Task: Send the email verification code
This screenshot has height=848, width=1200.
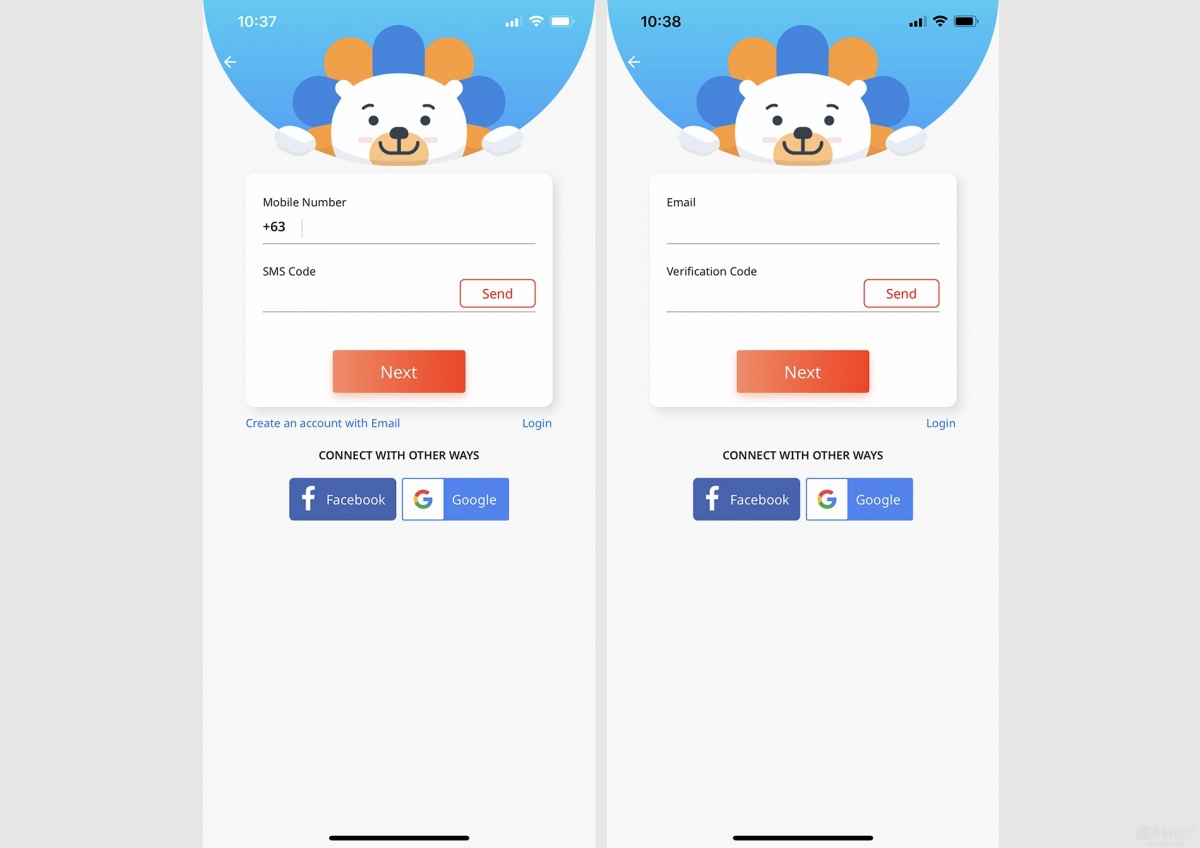Action: [x=902, y=293]
